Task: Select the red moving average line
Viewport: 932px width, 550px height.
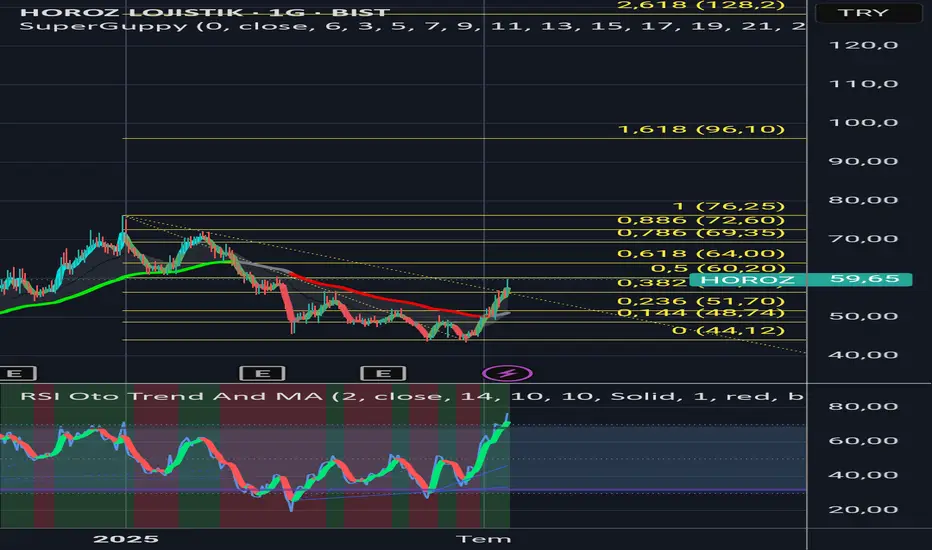Action: point(400,302)
